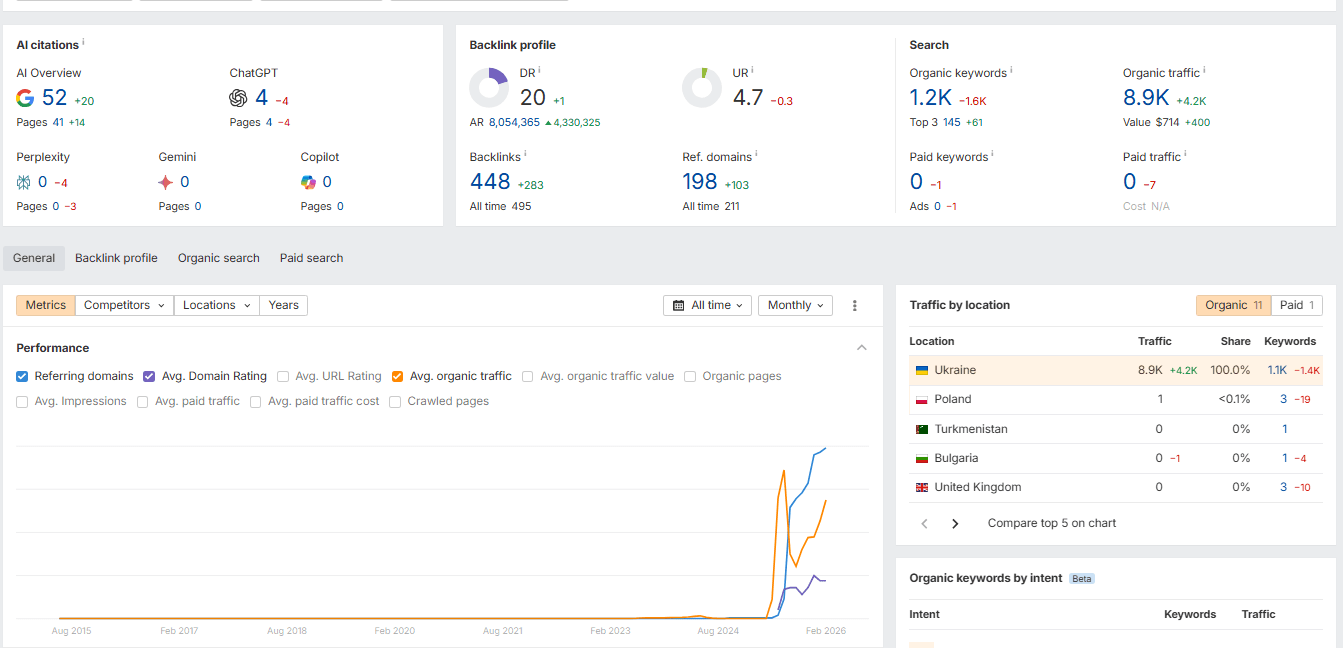Open the 1.2K organic keywords link

pos(930,97)
